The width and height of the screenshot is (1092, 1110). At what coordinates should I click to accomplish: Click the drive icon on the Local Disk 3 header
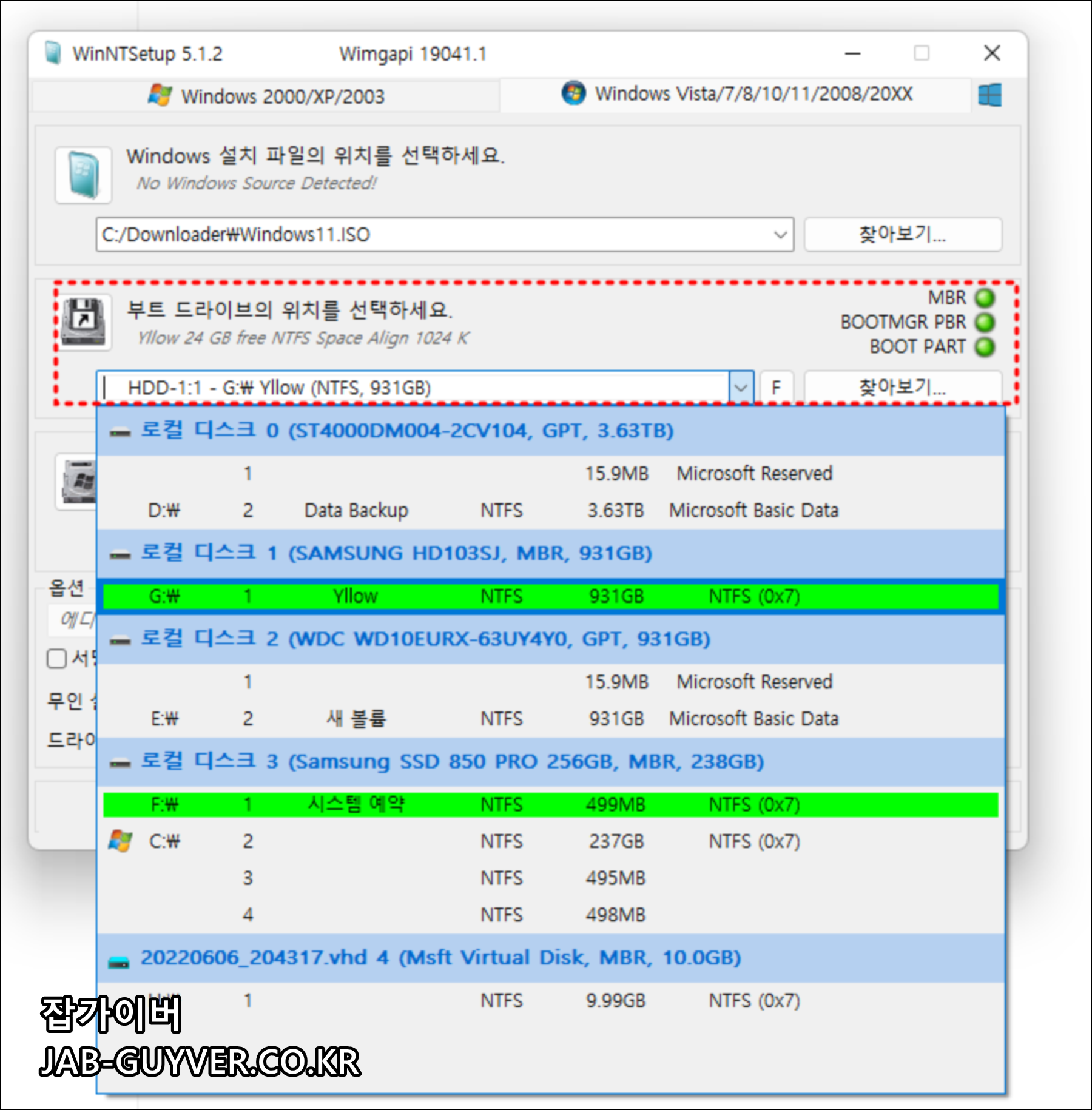(x=120, y=762)
